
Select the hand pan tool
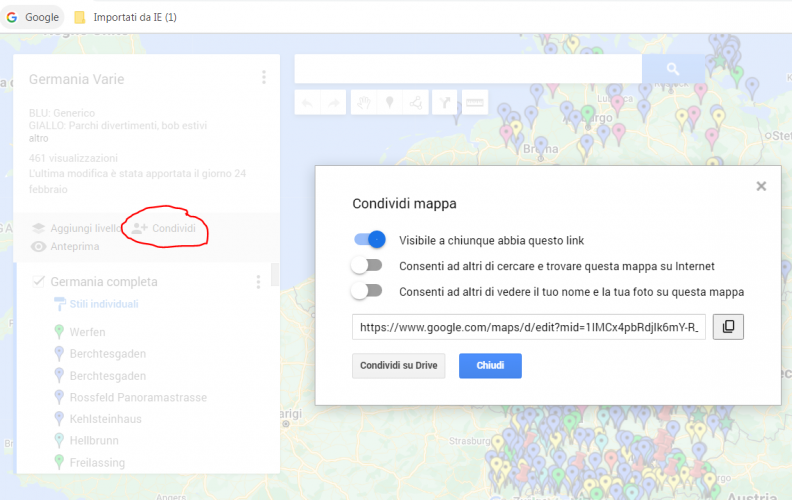[363, 102]
